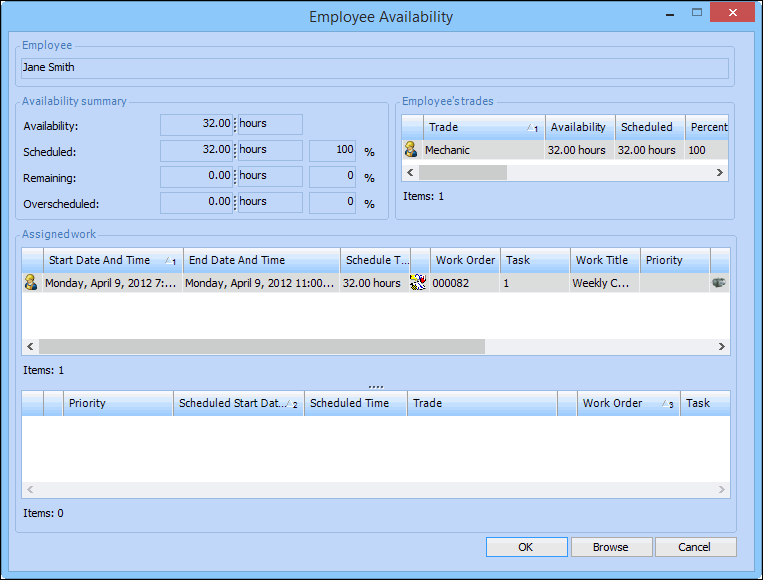763x580 pixels.
Task: Click the Remaining percent field
Action: pyautogui.click(x=332, y=176)
